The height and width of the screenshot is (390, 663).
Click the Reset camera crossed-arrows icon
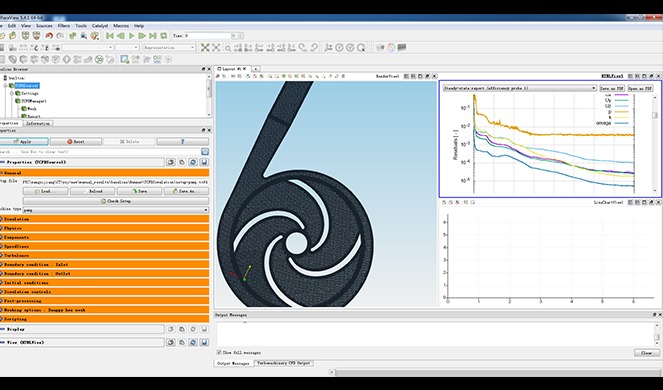click(x=205, y=48)
